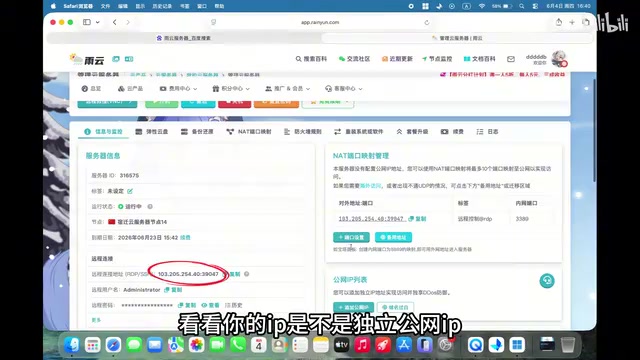
Task: Reveal the remote password with 查看
Action: [211, 305]
